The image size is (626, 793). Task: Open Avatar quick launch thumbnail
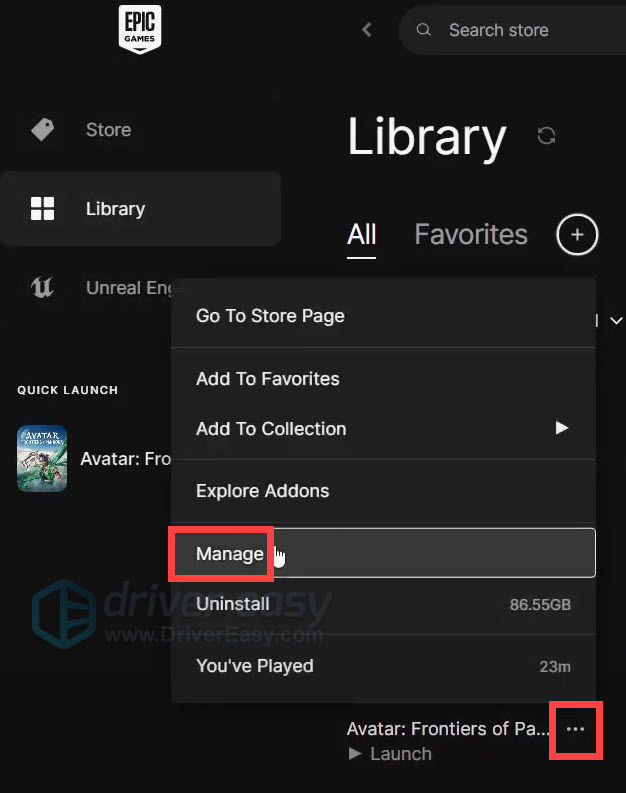tap(42, 458)
